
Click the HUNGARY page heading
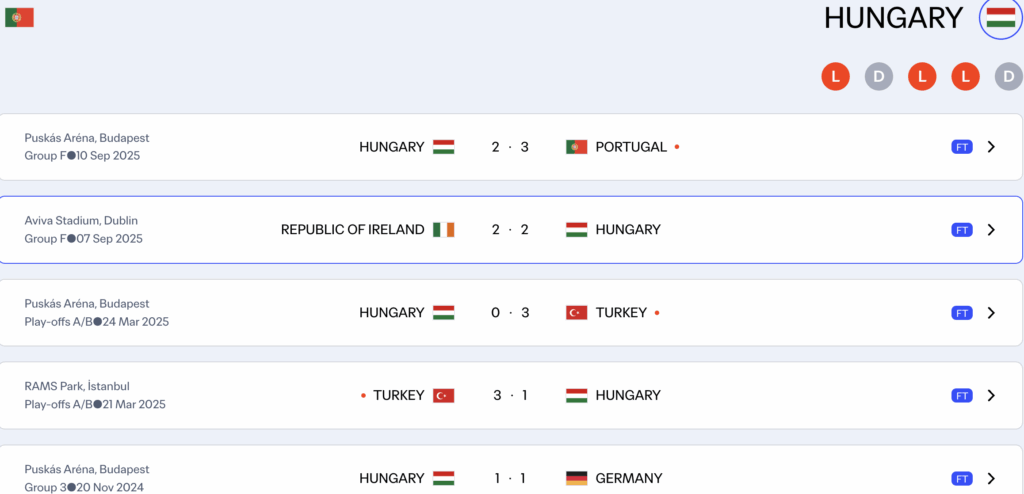tap(893, 18)
